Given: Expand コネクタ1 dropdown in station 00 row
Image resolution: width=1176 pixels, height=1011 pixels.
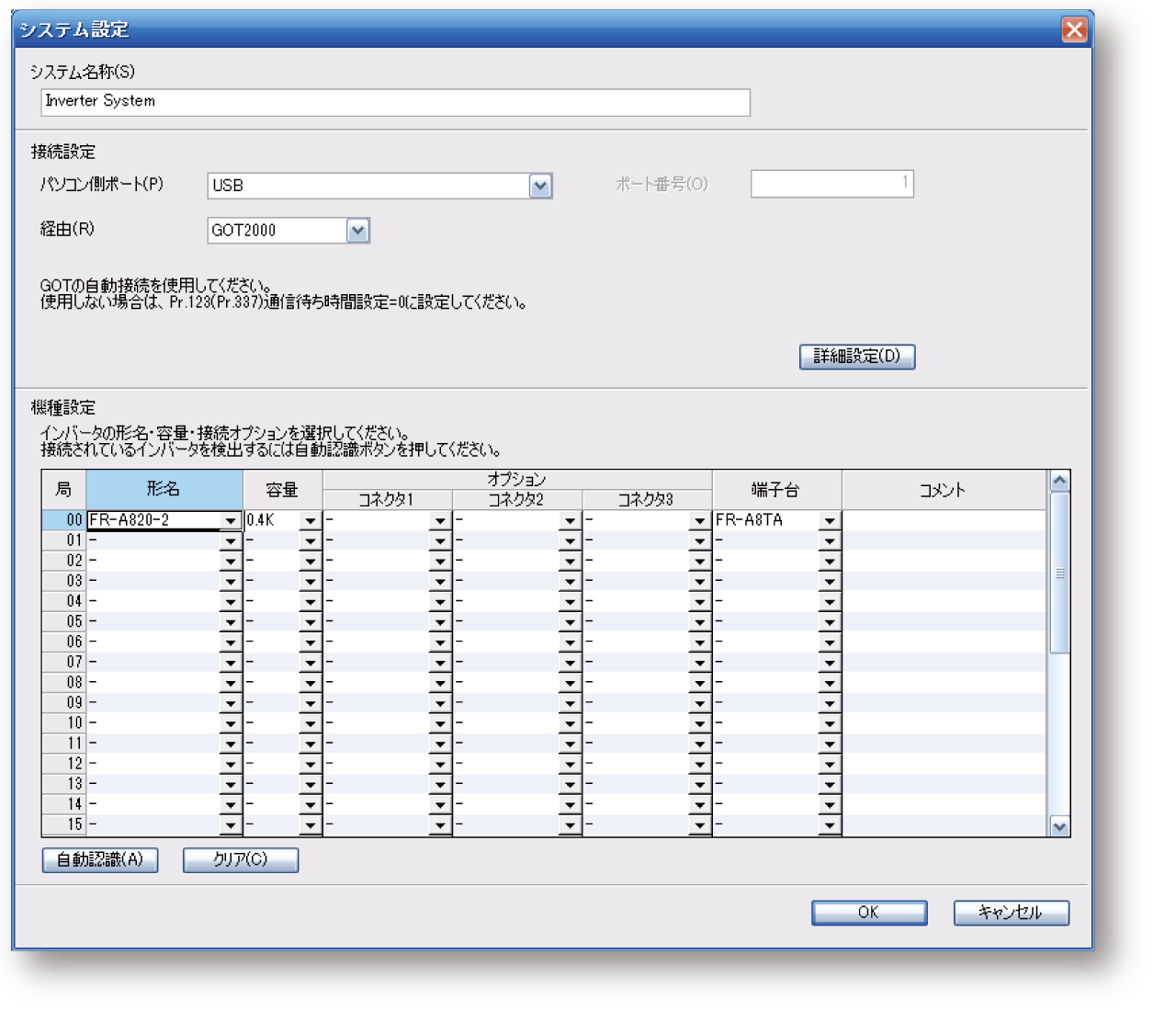Looking at the screenshot, I should [440, 521].
